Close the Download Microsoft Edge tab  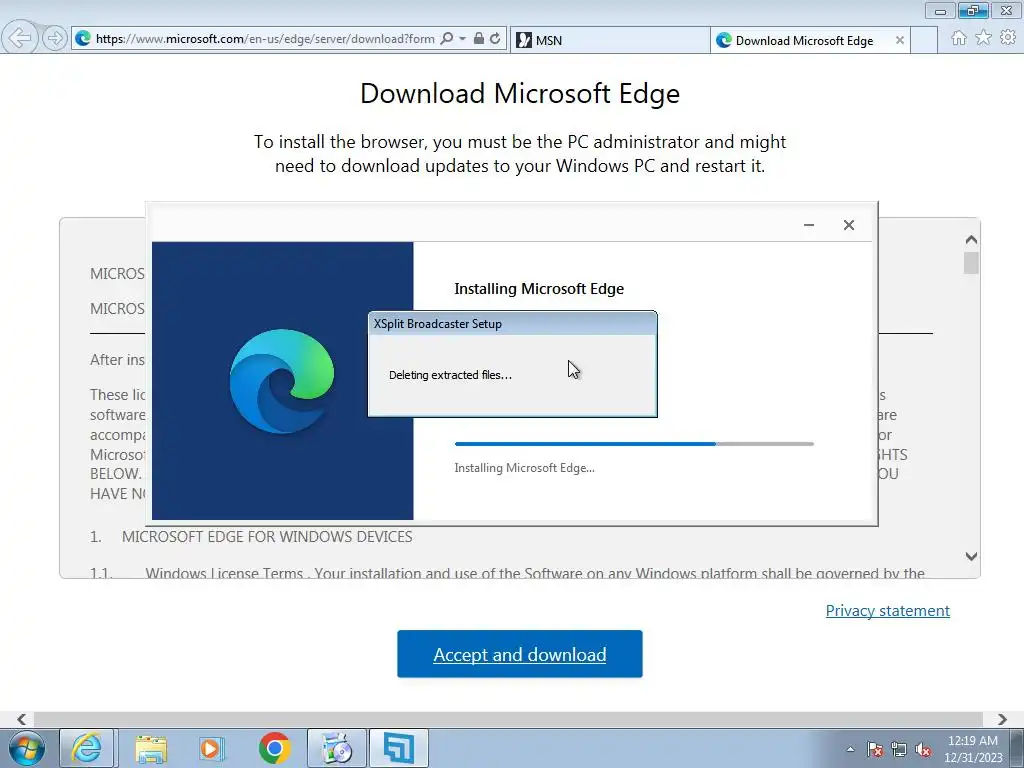click(899, 40)
